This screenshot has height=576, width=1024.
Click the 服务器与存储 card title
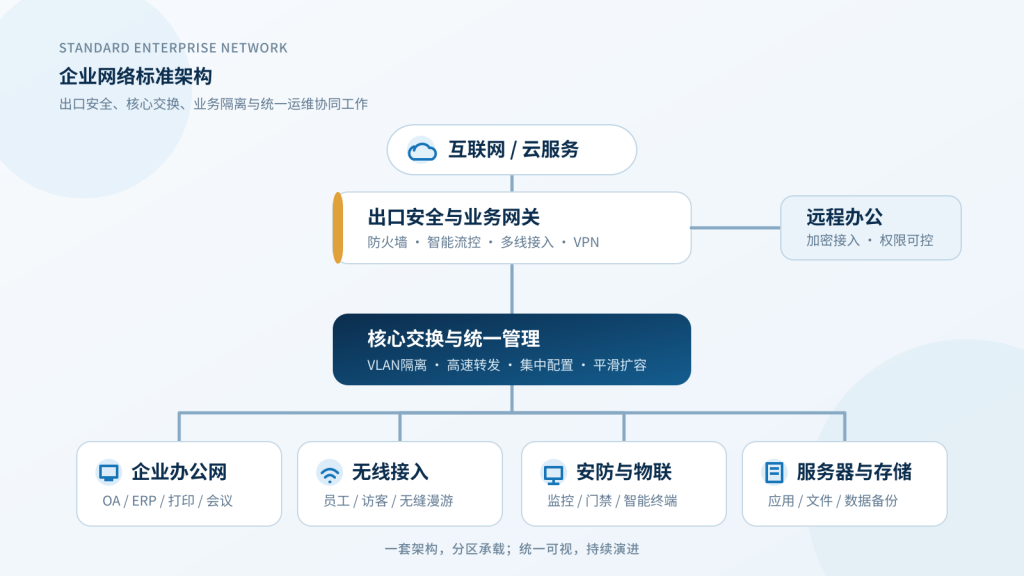(854, 472)
